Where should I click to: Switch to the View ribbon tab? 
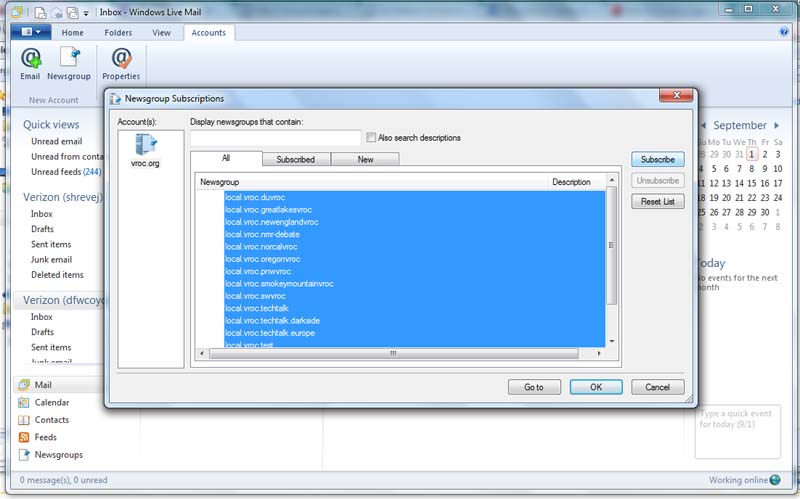161,33
